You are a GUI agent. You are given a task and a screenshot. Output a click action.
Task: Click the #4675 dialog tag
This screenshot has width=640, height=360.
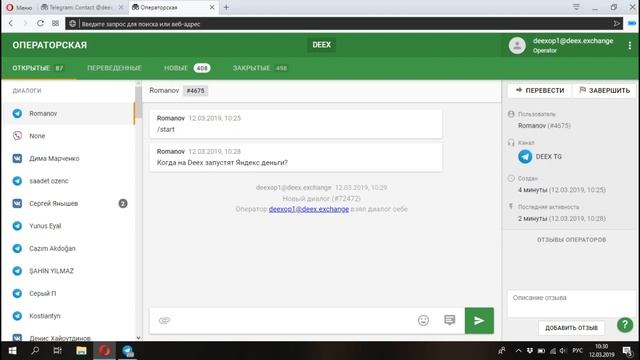pyautogui.click(x=195, y=91)
